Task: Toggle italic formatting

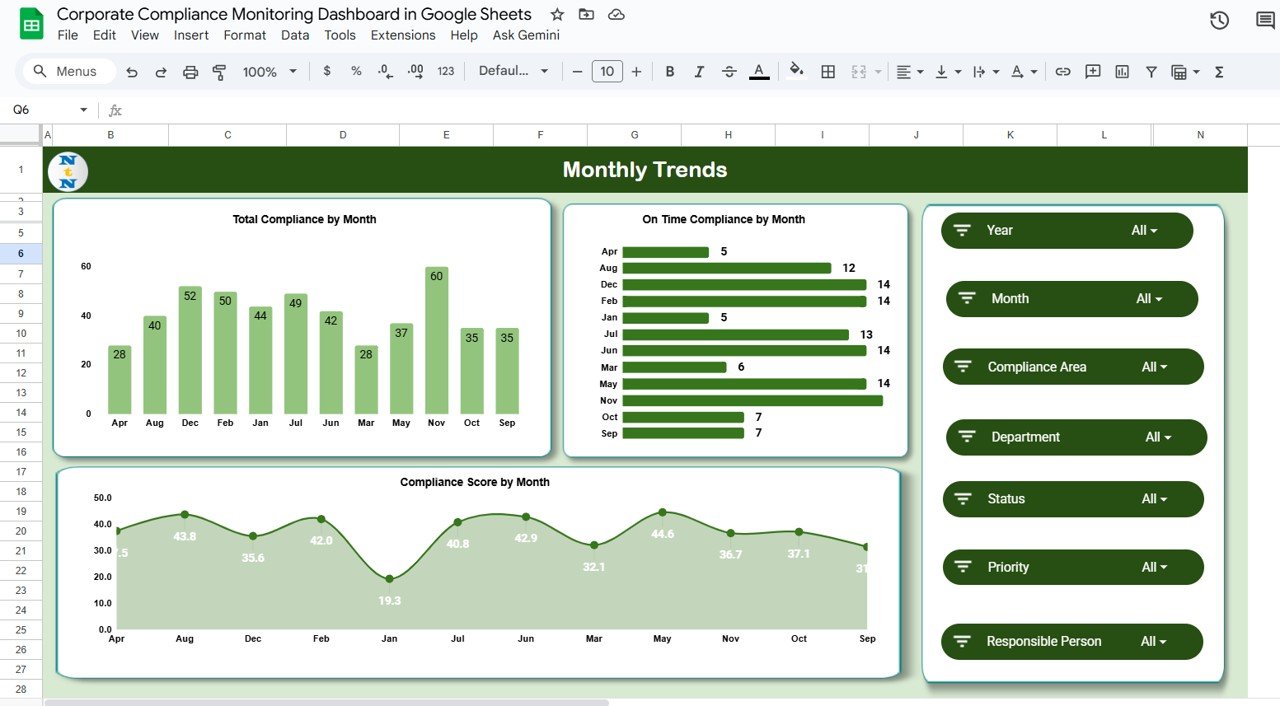Action: coord(699,72)
